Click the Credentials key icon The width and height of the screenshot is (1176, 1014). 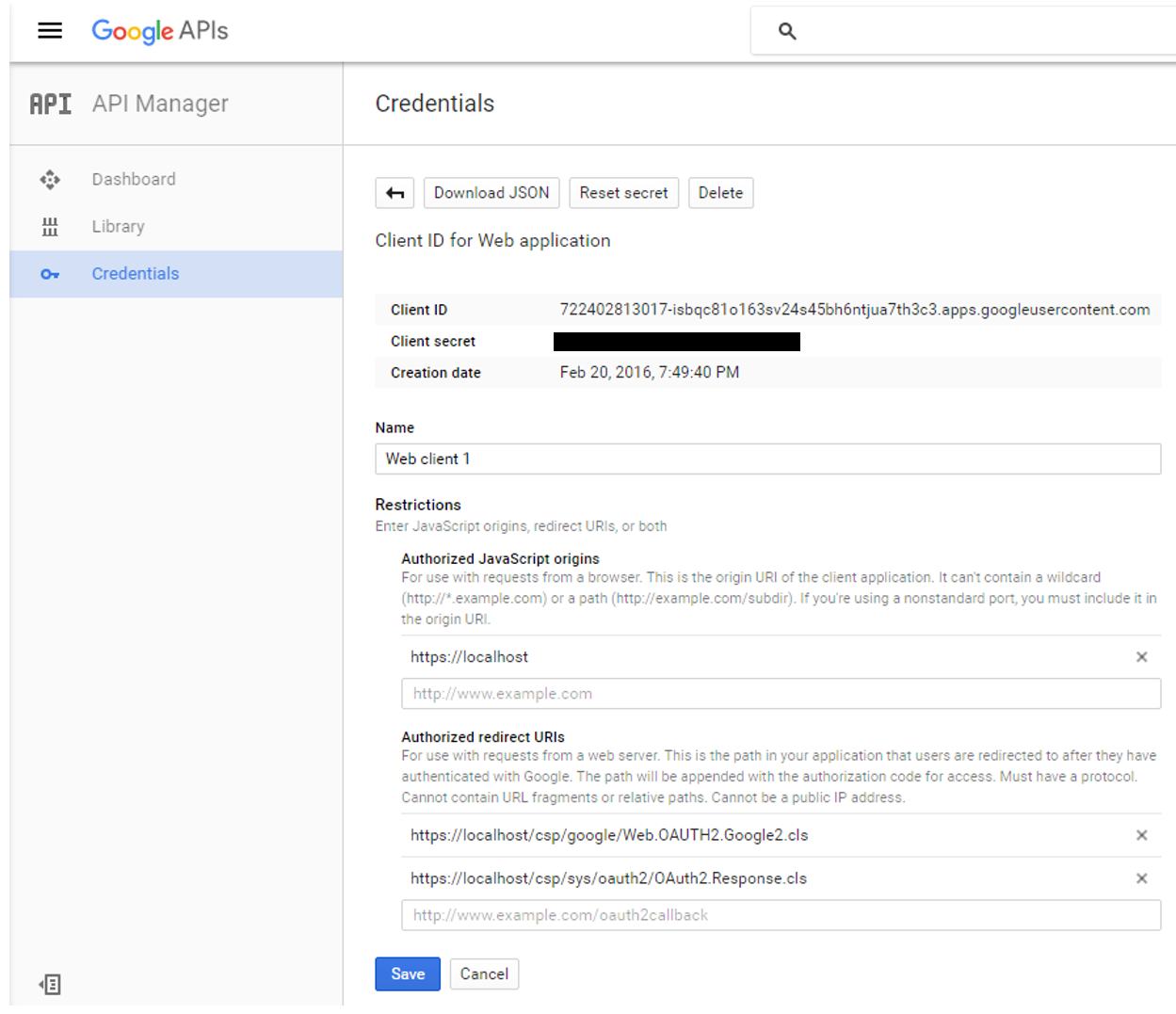pos(50,274)
